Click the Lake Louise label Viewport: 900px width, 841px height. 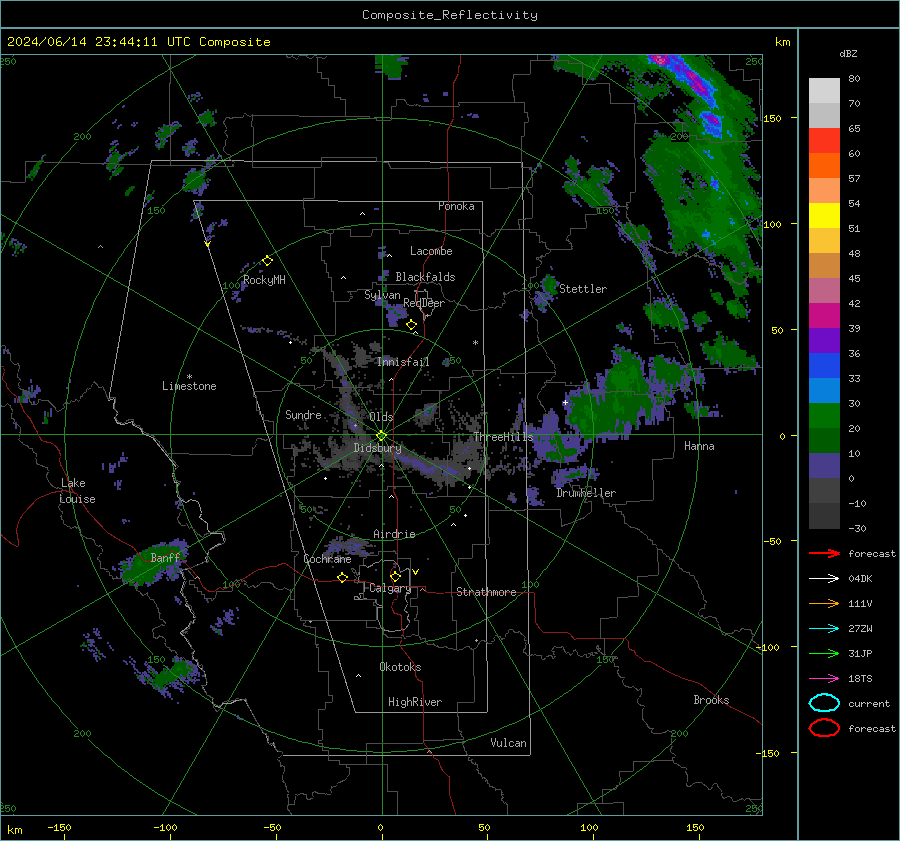(77, 491)
